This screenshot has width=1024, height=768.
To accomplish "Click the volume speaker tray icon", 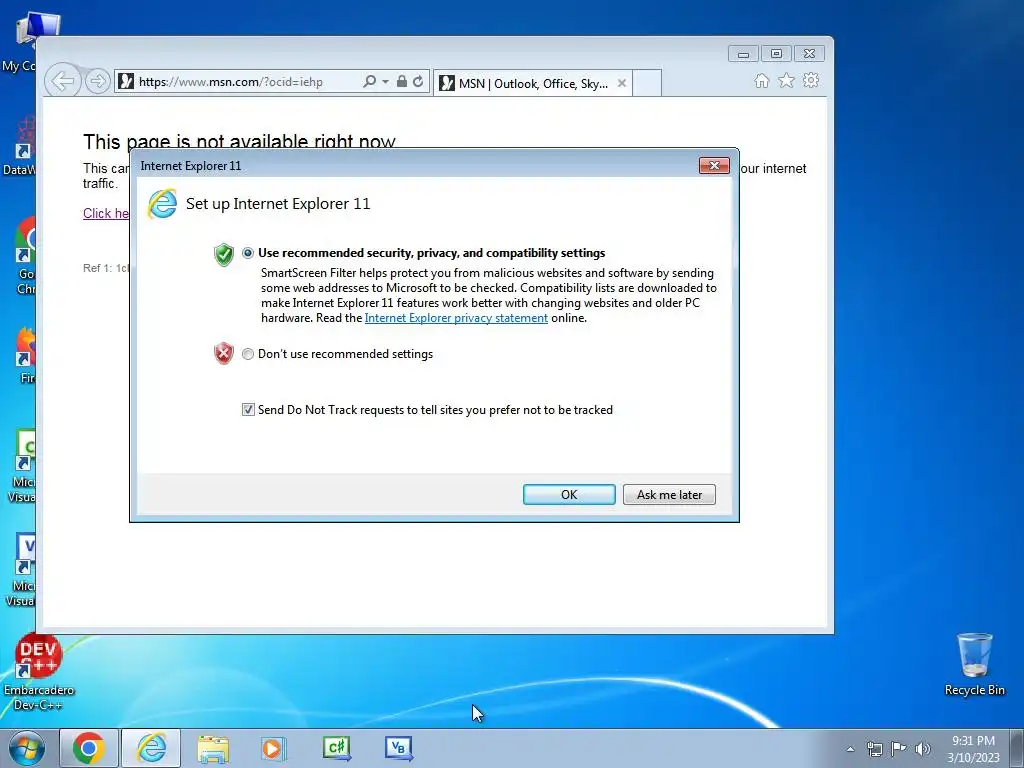I will [x=923, y=749].
